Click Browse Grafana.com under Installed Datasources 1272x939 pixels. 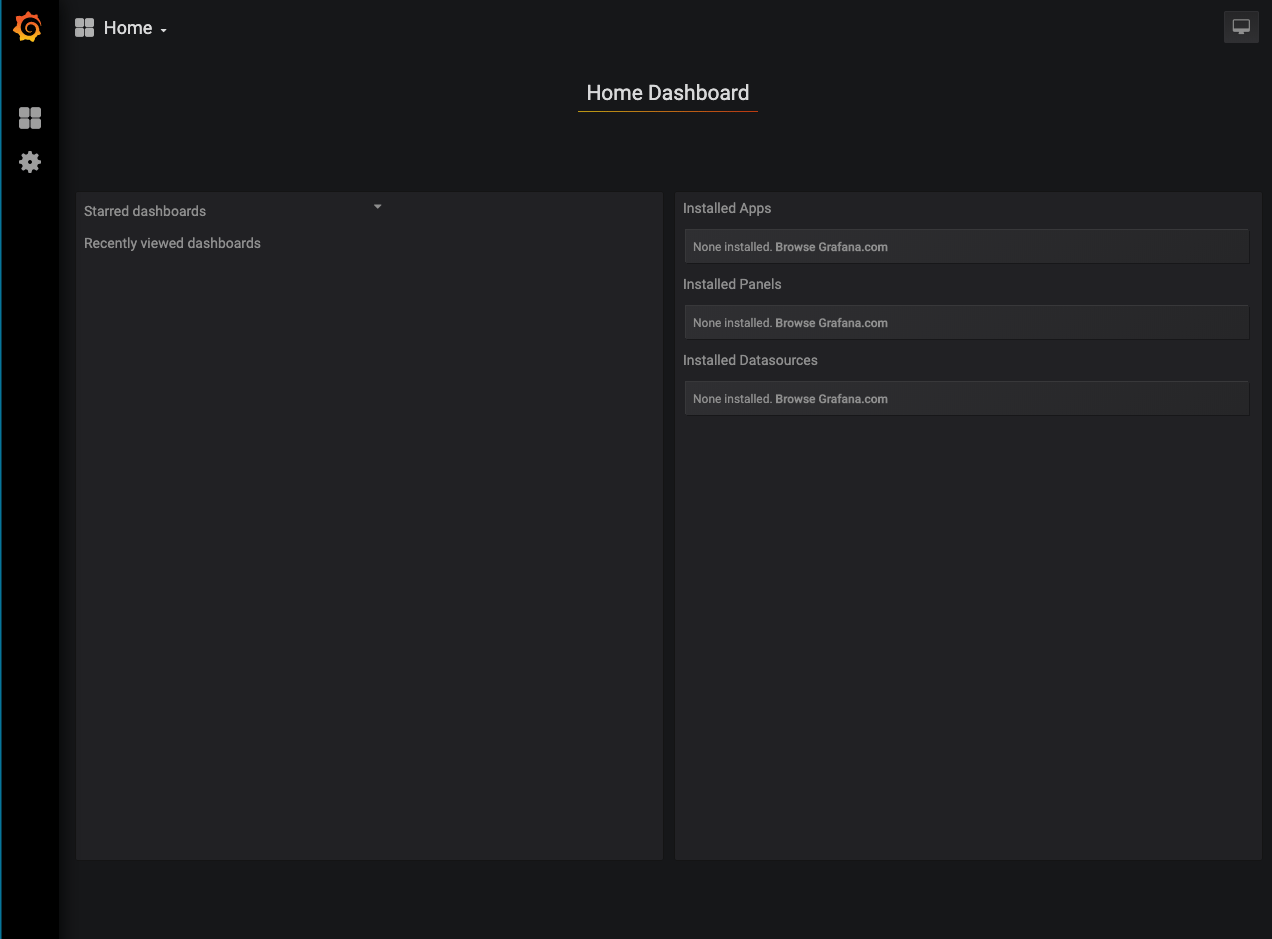[831, 399]
